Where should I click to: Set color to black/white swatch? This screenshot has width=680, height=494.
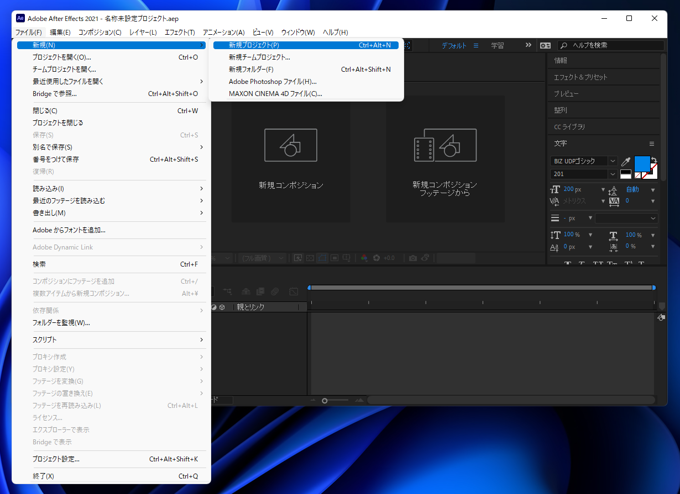tap(625, 174)
